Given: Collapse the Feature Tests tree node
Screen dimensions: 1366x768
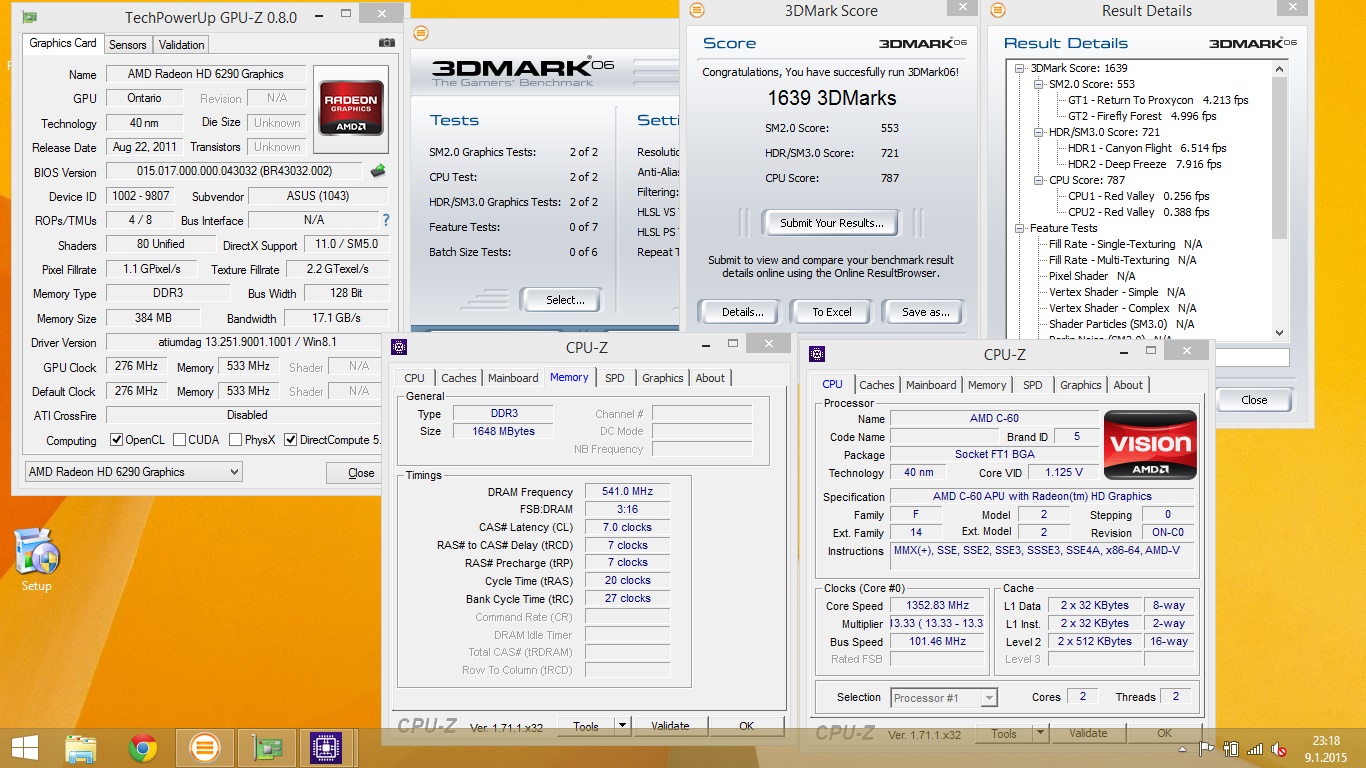Looking at the screenshot, I should (1020, 228).
